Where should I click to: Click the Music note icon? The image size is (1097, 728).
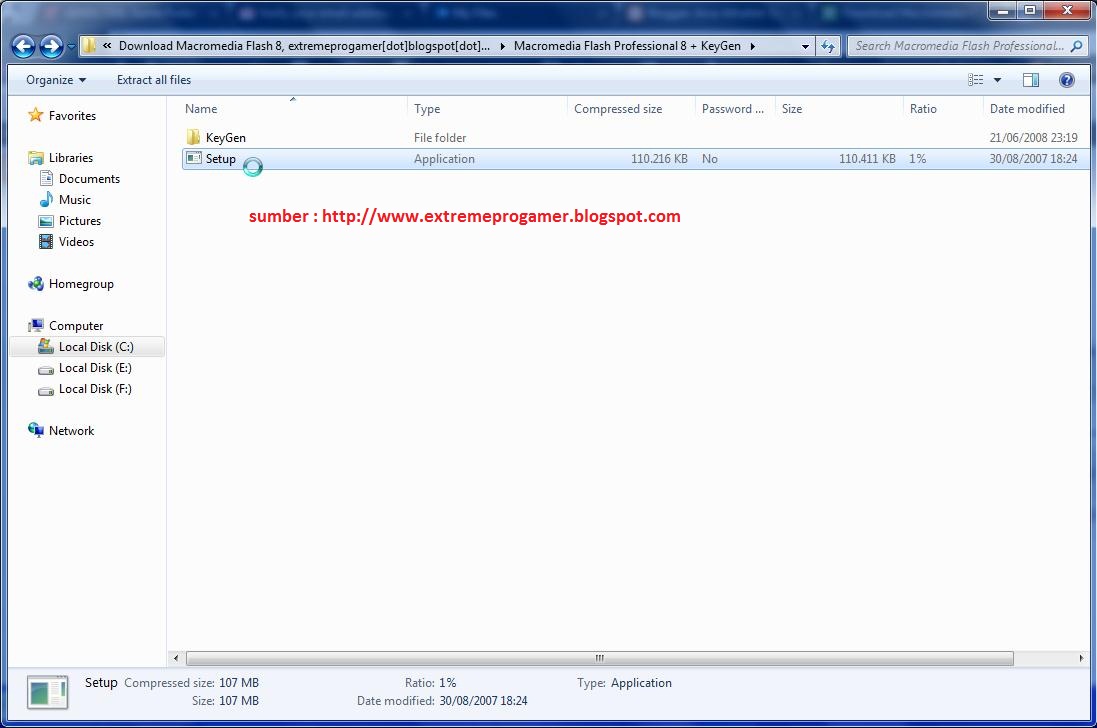point(46,199)
